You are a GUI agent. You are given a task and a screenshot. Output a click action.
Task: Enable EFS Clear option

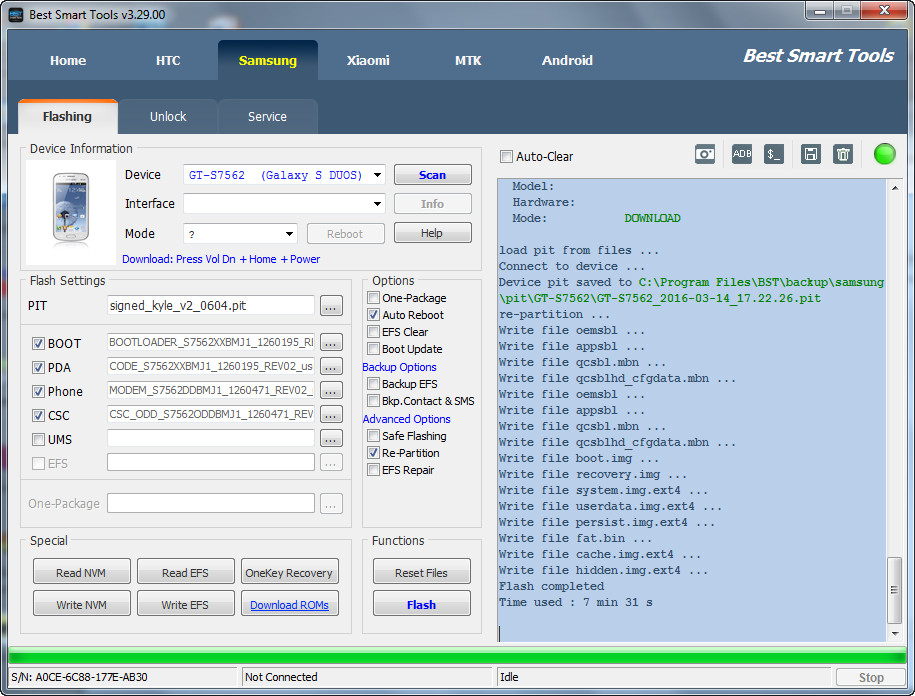373,331
